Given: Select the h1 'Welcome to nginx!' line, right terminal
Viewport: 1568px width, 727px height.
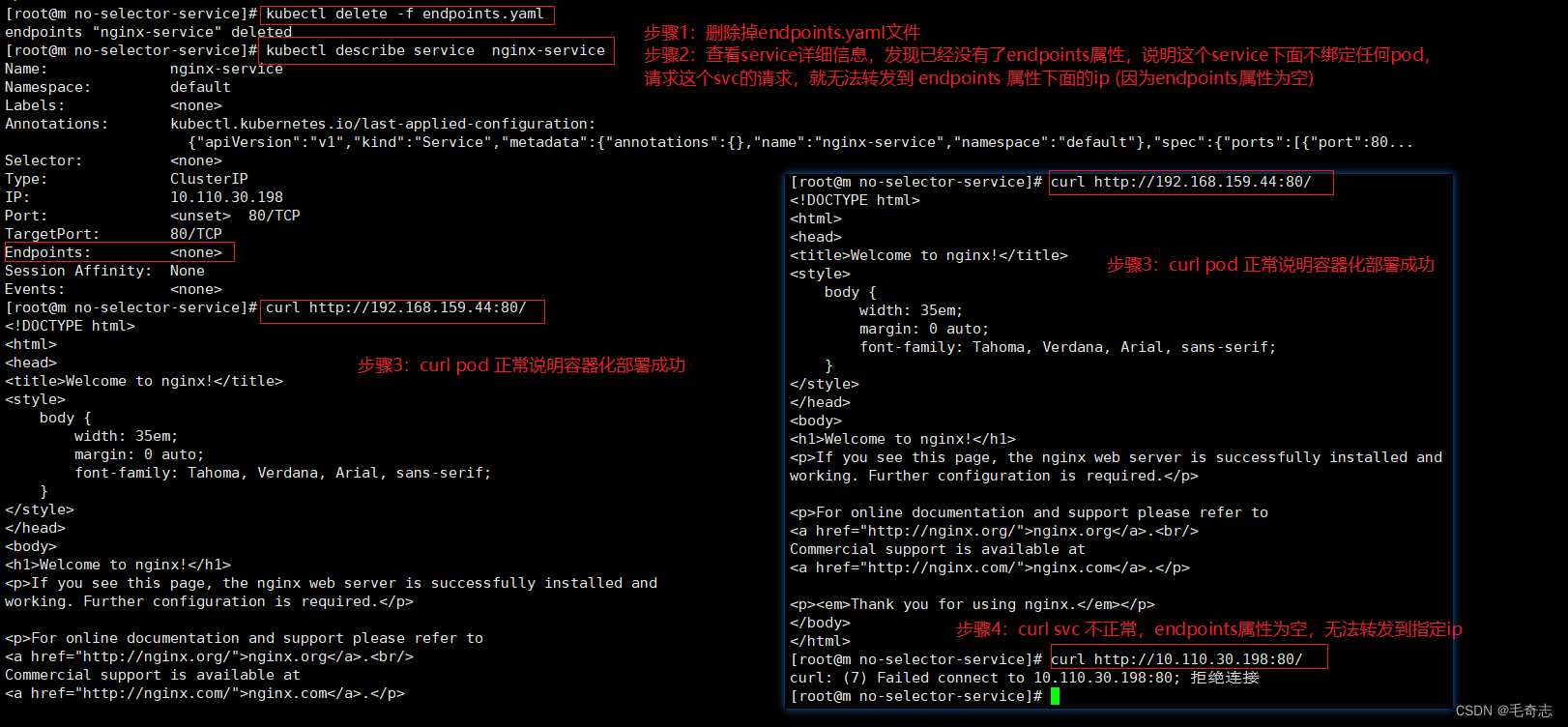Looking at the screenshot, I should point(903,439).
